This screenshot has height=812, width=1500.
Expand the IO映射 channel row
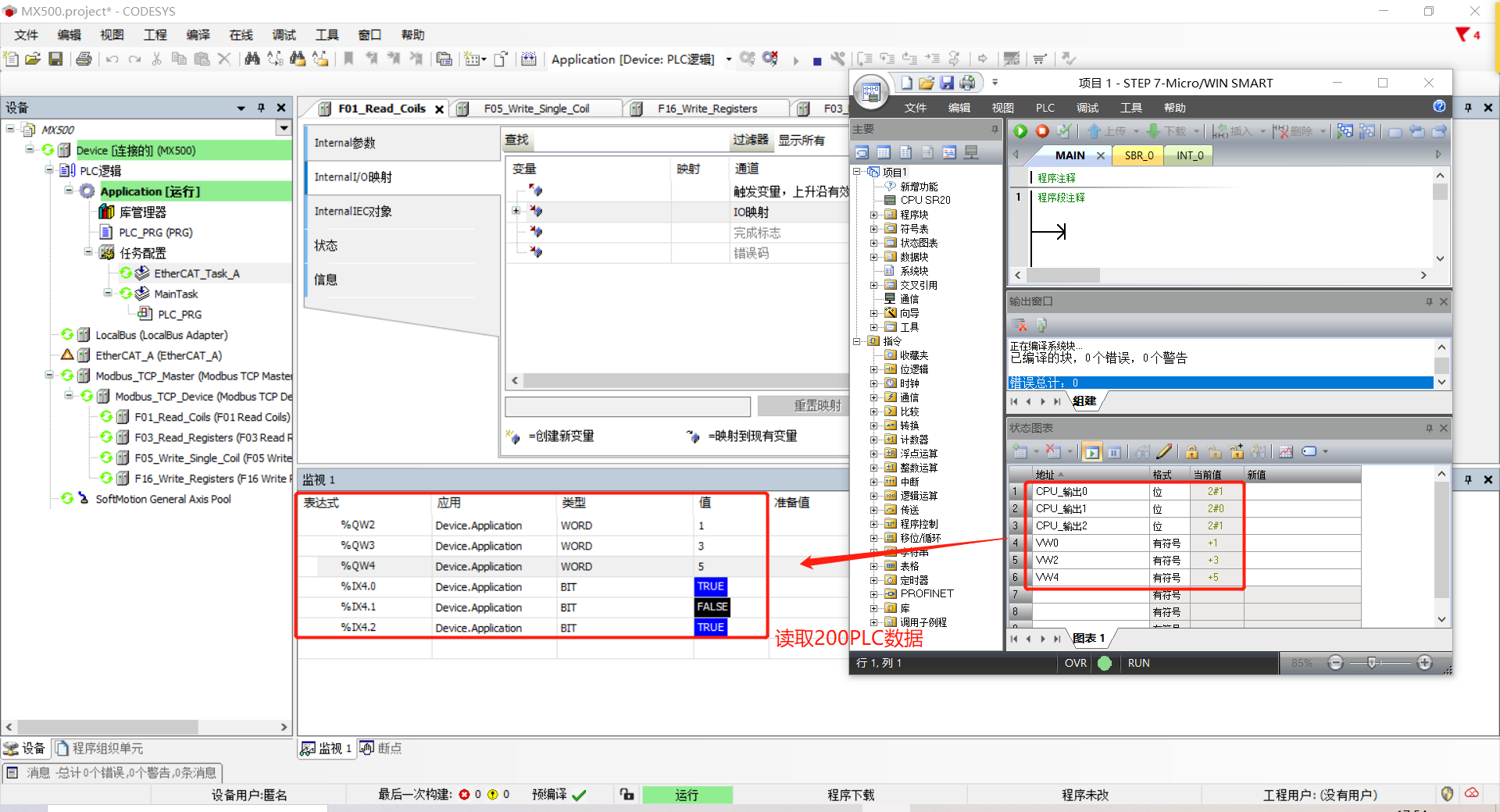pos(516,211)
